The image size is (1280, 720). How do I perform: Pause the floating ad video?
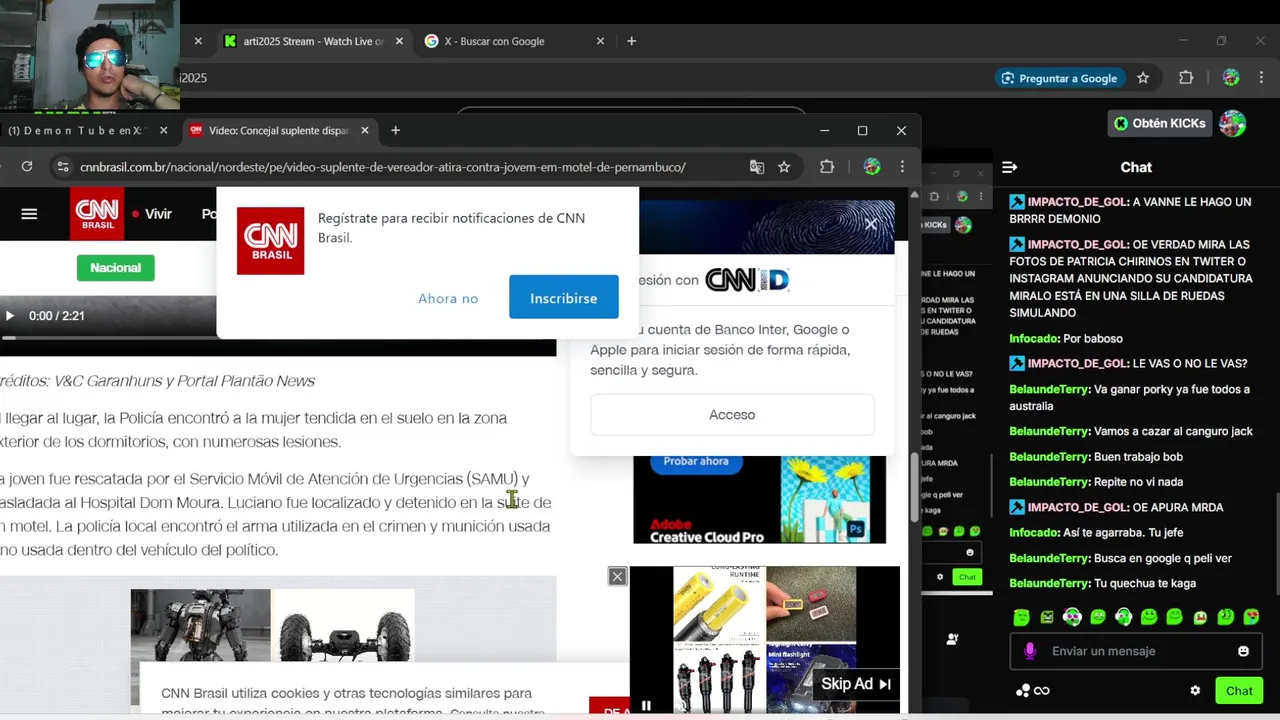pos(646,706)
